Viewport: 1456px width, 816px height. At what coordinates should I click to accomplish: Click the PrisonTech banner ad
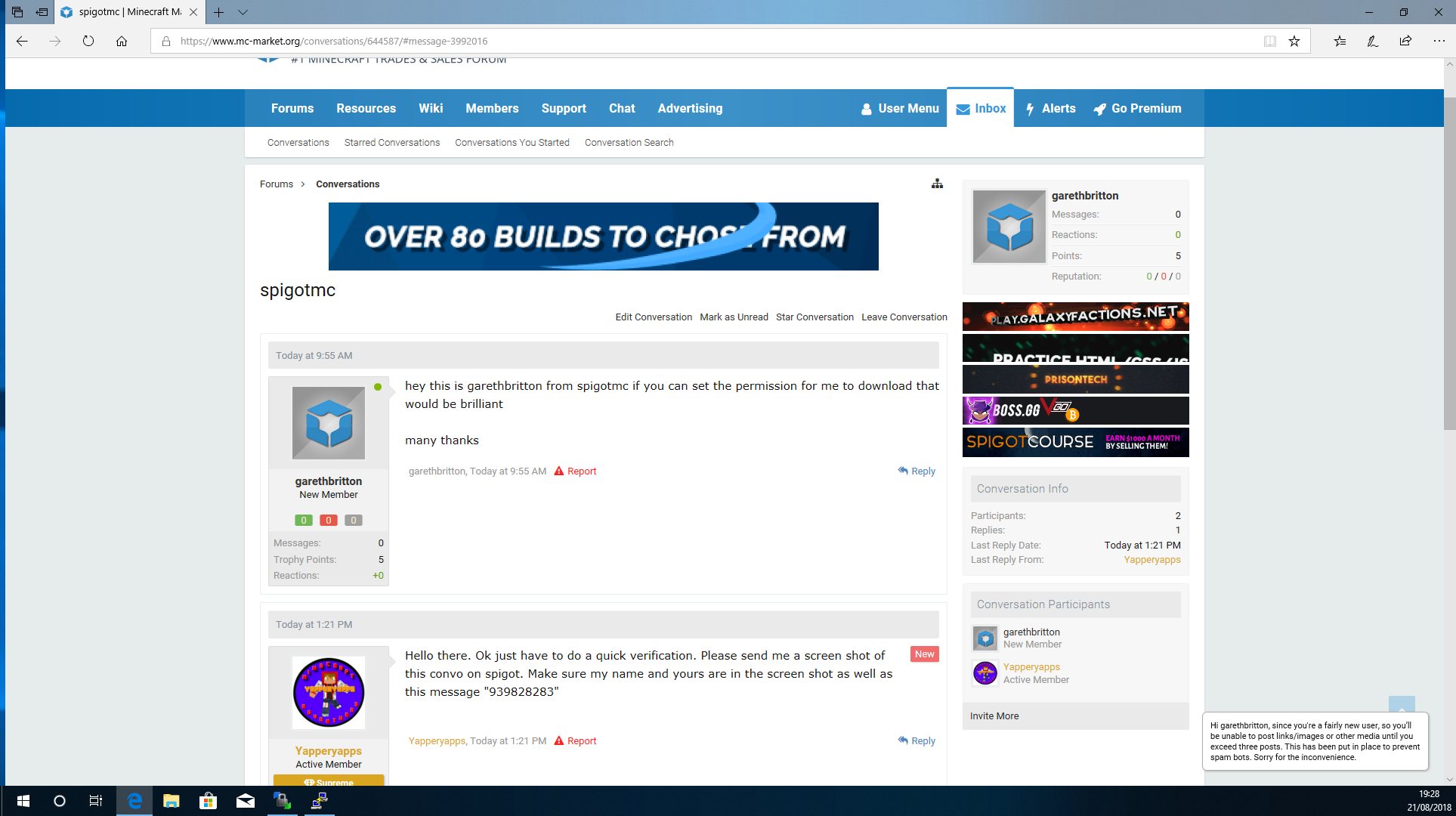click(1075, 379)
